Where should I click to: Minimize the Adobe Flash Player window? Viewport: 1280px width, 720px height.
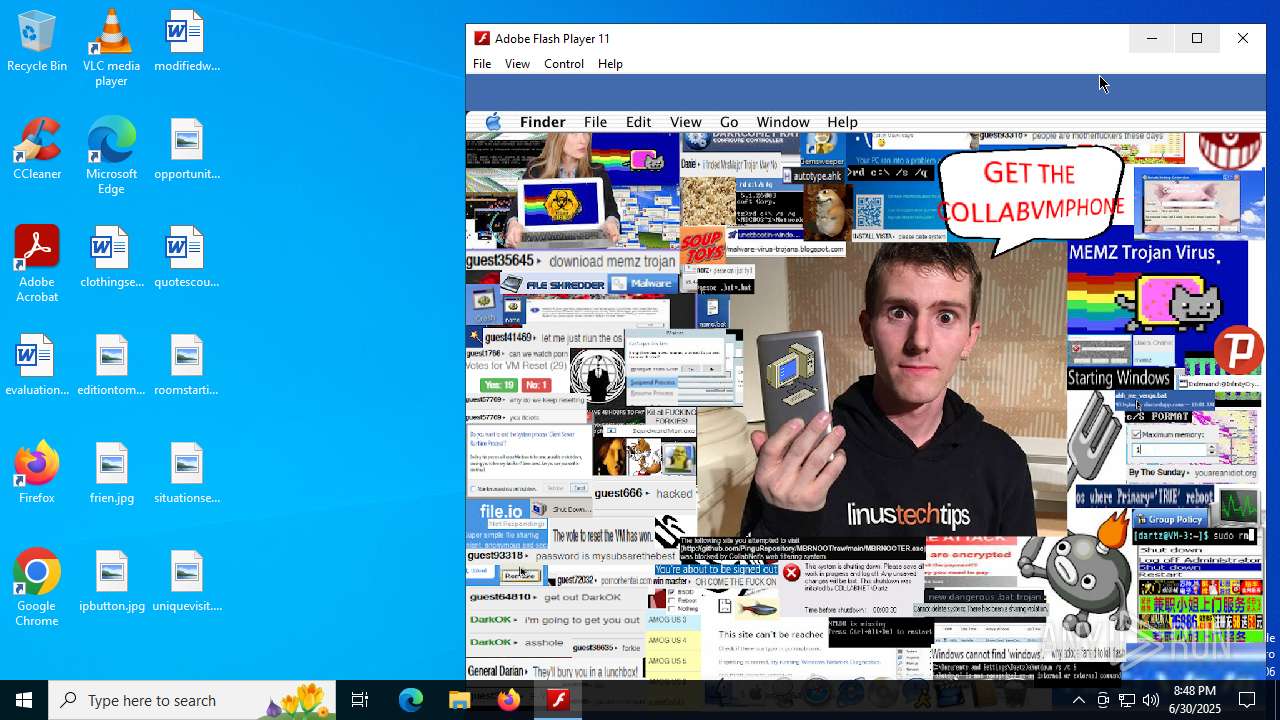pyautogui.click(x=1152, y=38)
